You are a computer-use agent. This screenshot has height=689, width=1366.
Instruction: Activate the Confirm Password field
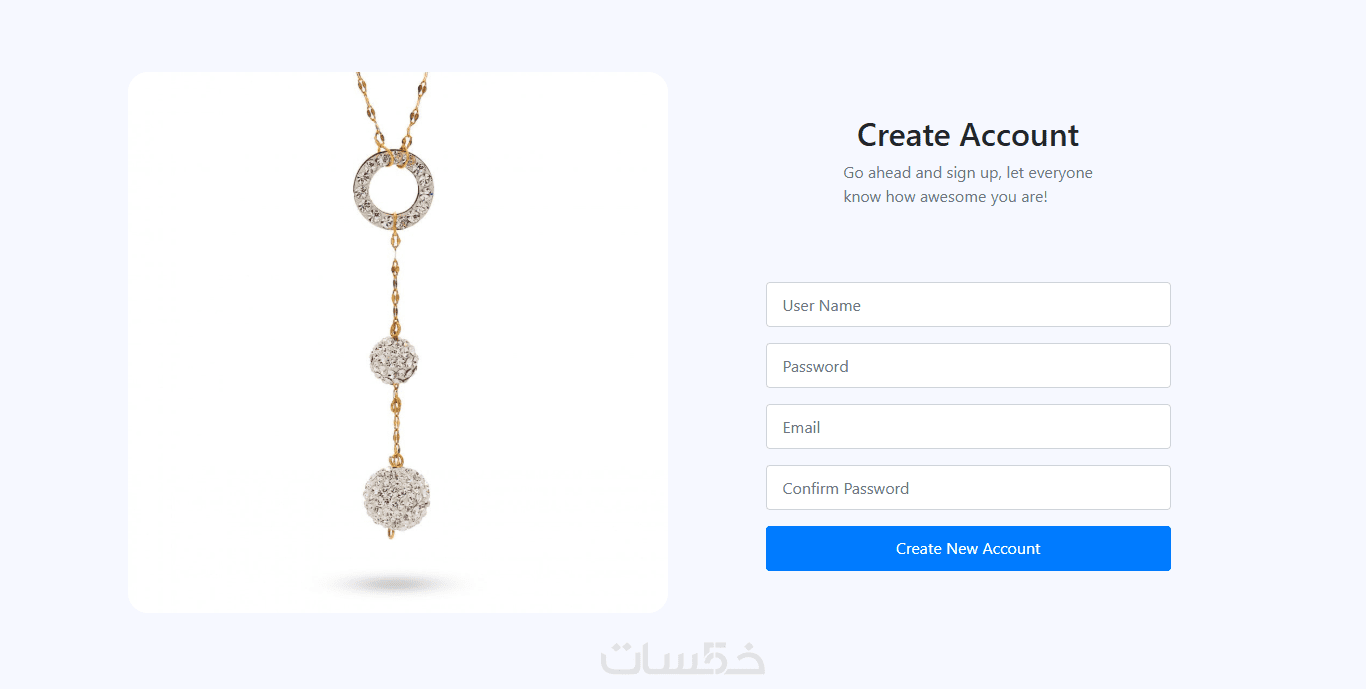point(968,487)
